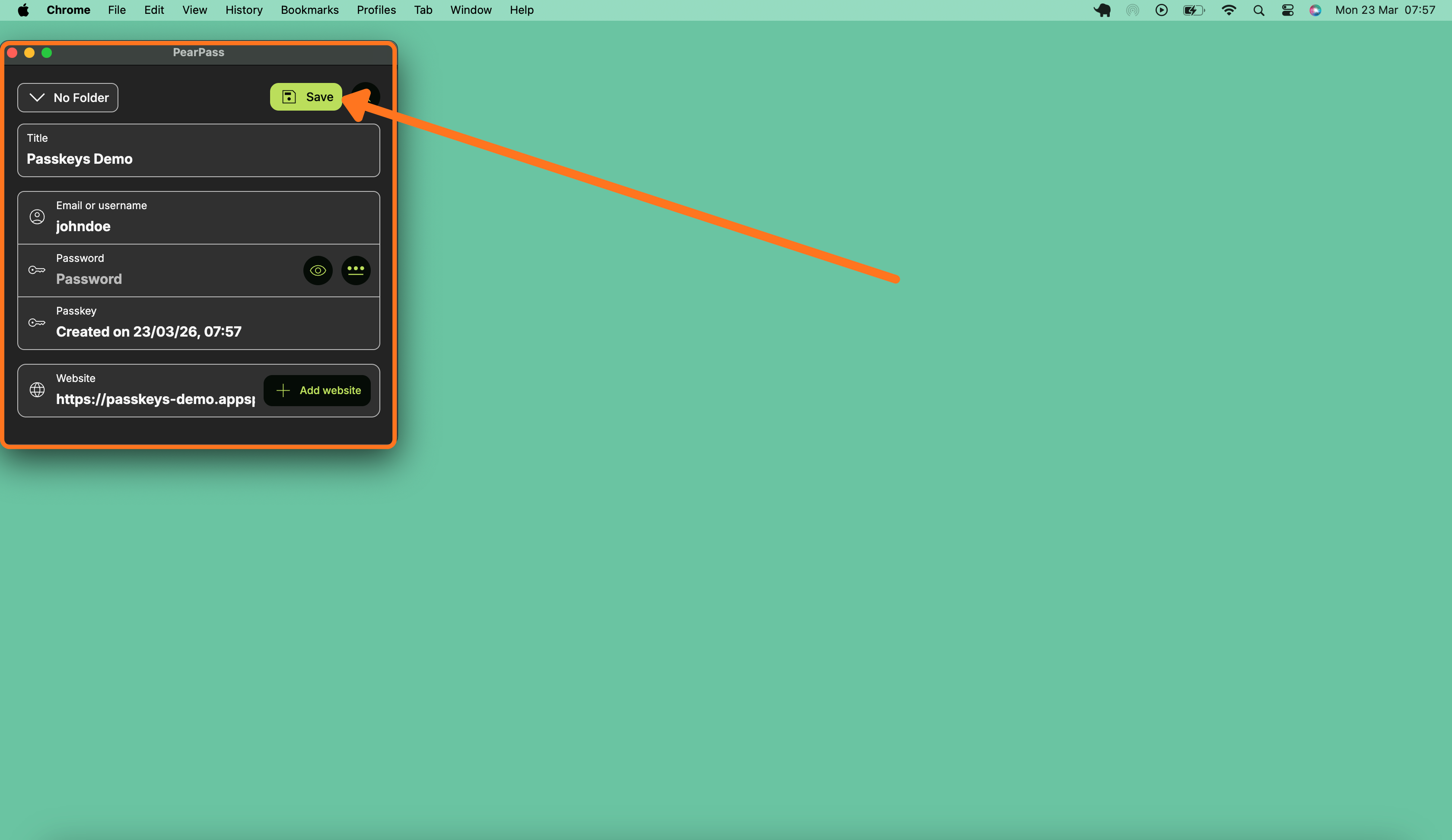
Task: Click the globe icon beside Website
Action: click(37, 390)
